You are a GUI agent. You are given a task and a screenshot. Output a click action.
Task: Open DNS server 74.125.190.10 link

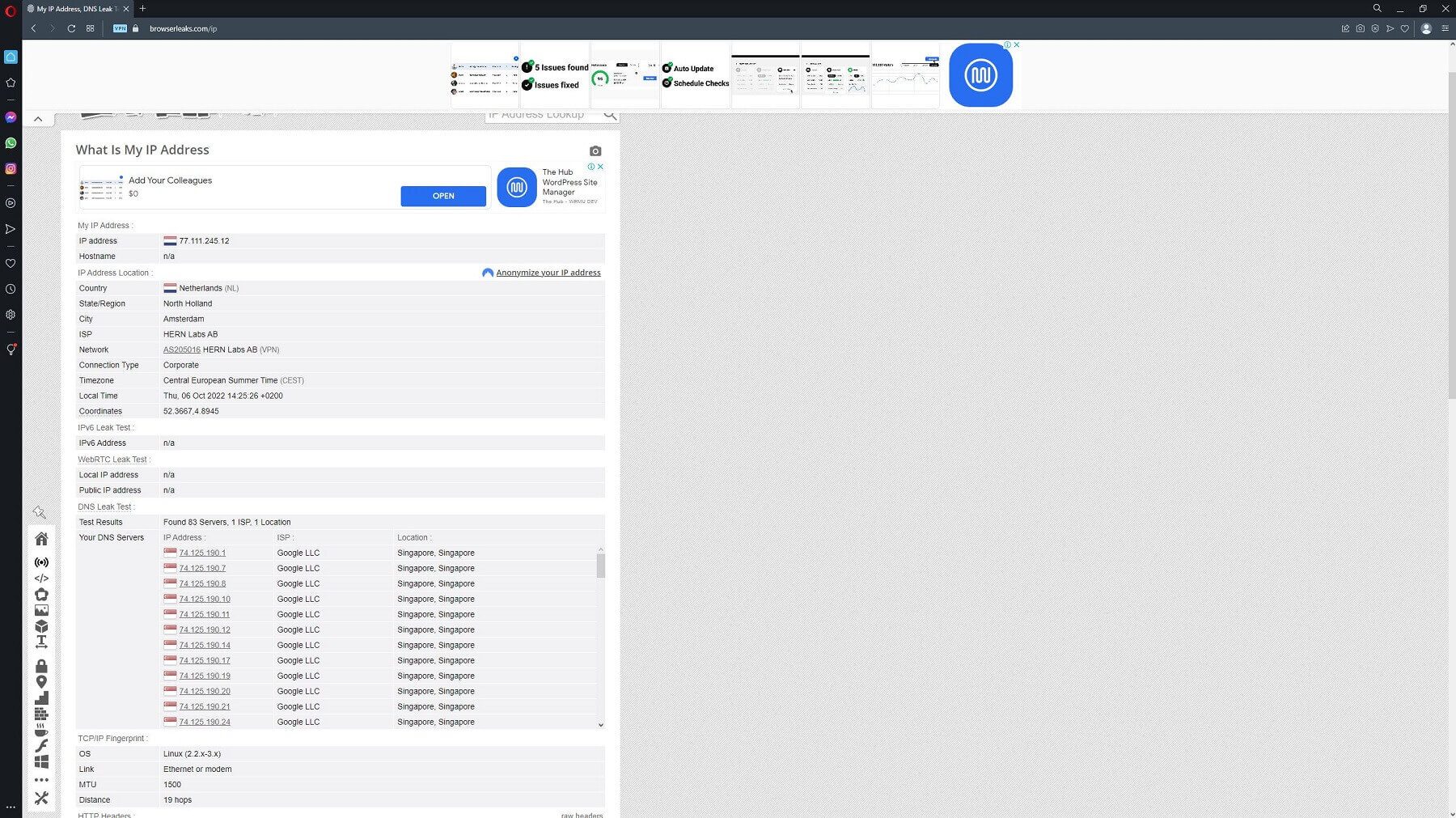tap(205, 600)
